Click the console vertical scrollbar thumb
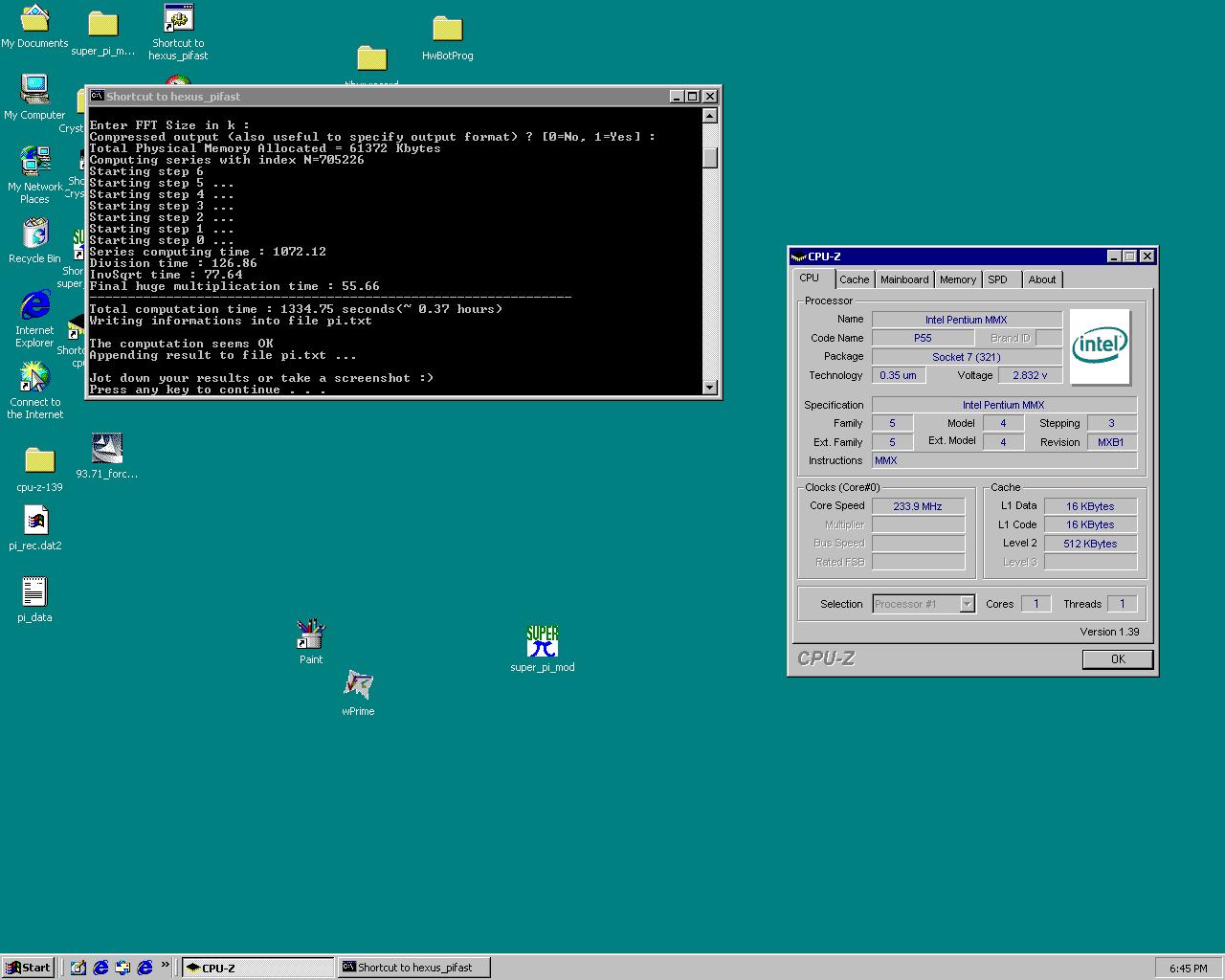Image resolution: width=1225 pixels, height=980 pixels. [x=709, y=158]
